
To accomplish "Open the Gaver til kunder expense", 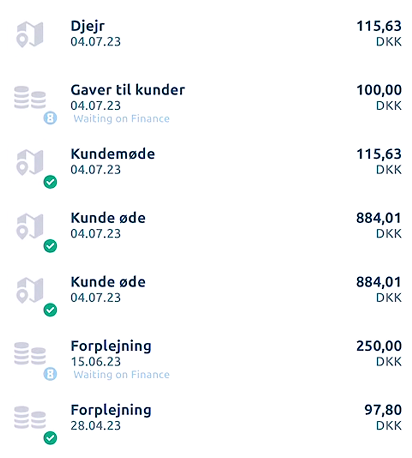I will point(206,103).
